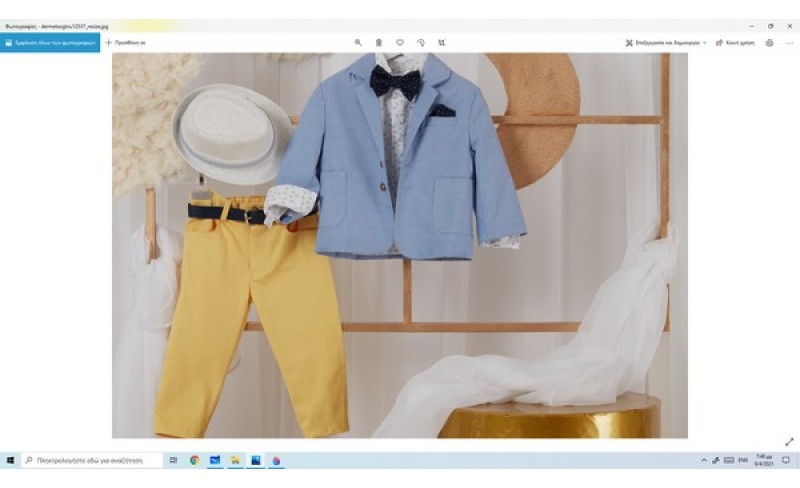Screen dimensions: 800x488
Task: Click the displayed clothing photo
Action: pos(400,246)
